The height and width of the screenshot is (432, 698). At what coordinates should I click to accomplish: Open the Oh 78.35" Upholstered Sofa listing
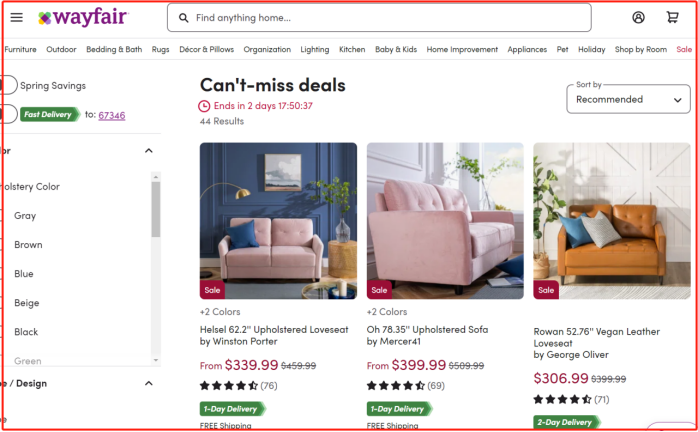tap(427, 328)
